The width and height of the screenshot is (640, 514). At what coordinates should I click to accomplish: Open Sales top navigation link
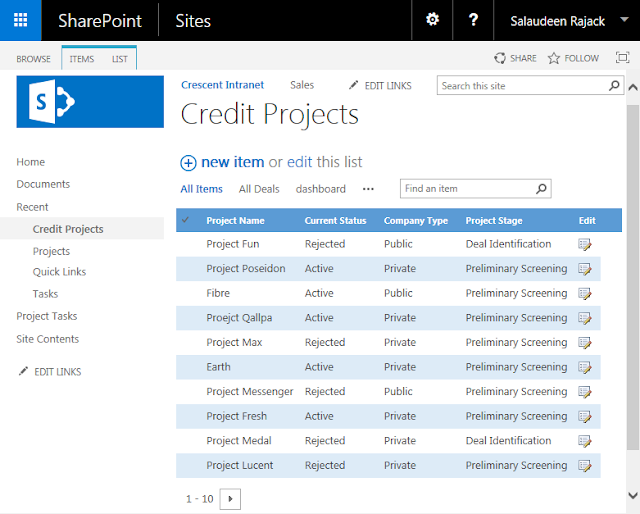click(302, 85)
